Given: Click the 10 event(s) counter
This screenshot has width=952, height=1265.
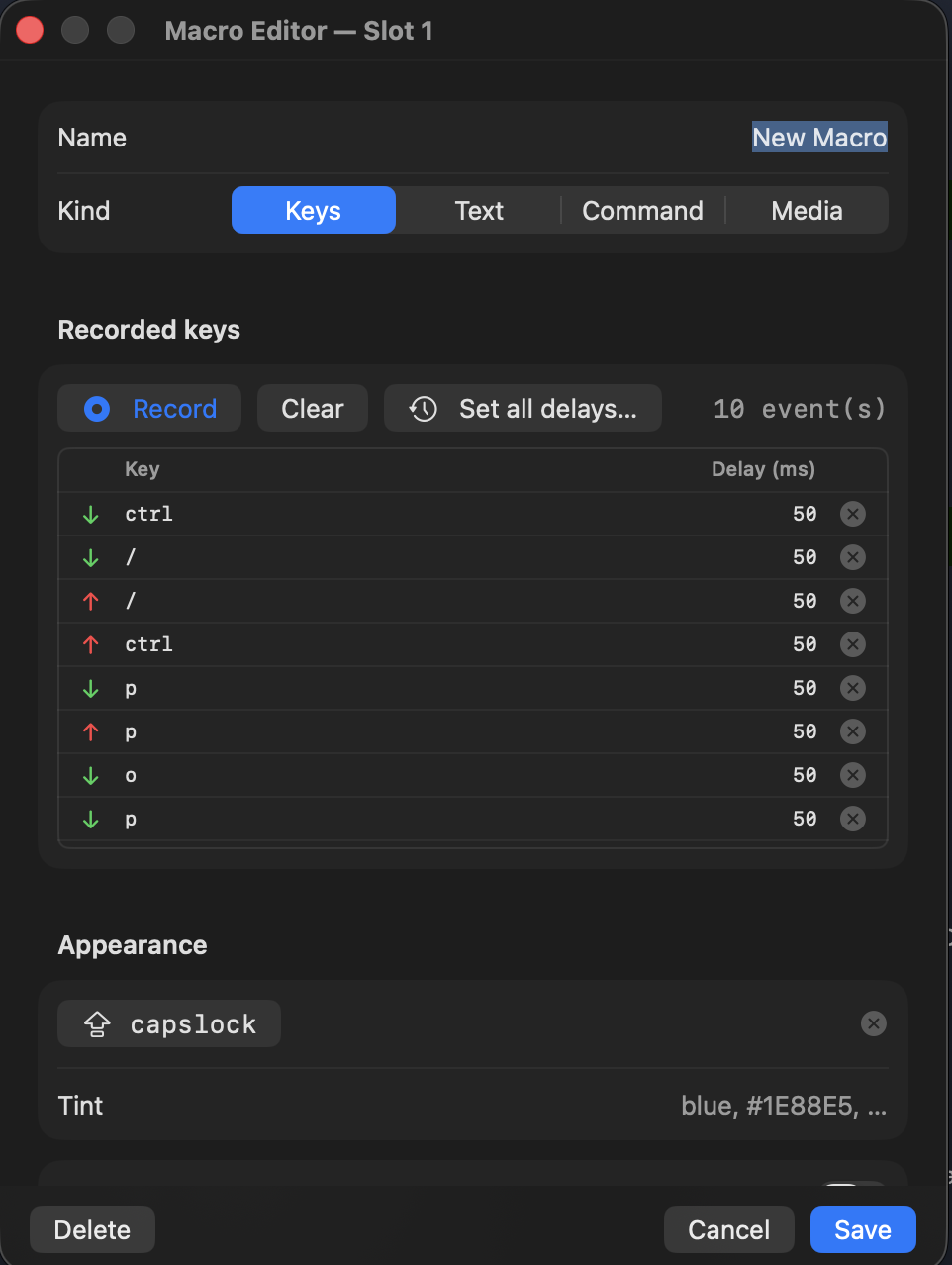Looking at the screenshot, I should (800, 409).
